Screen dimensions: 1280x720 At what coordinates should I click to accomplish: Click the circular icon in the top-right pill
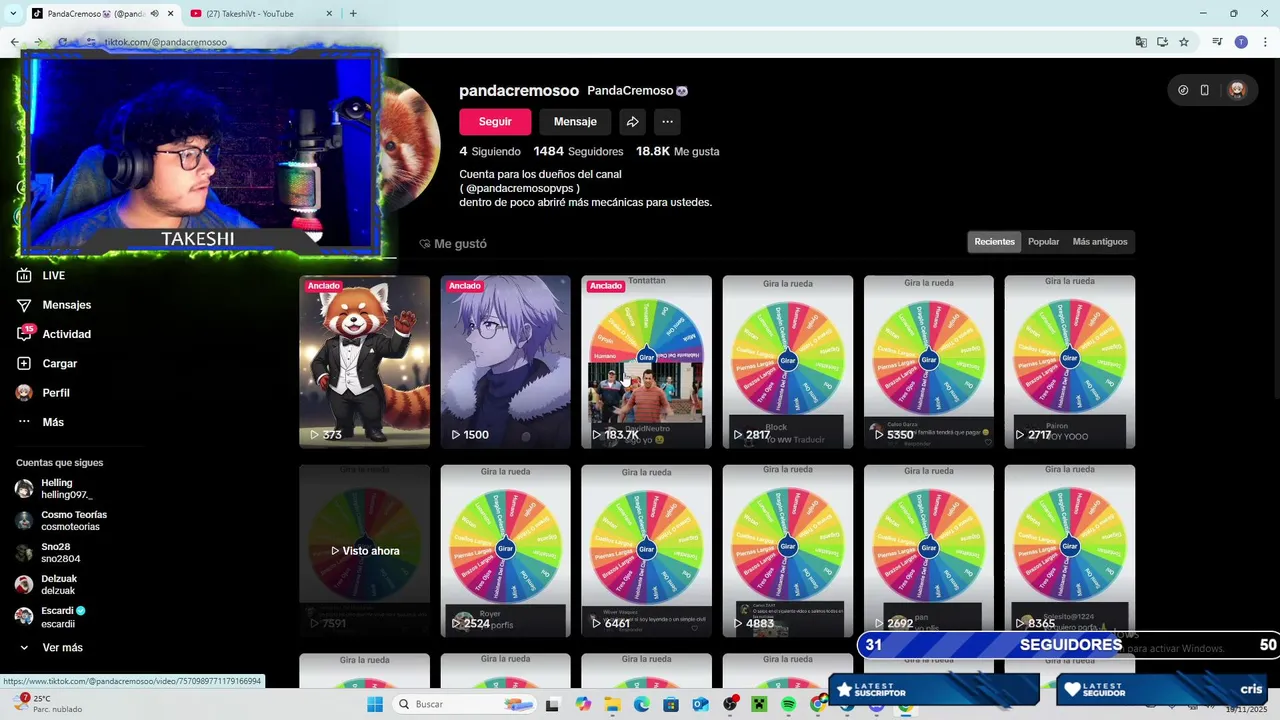click(1183, 90)
